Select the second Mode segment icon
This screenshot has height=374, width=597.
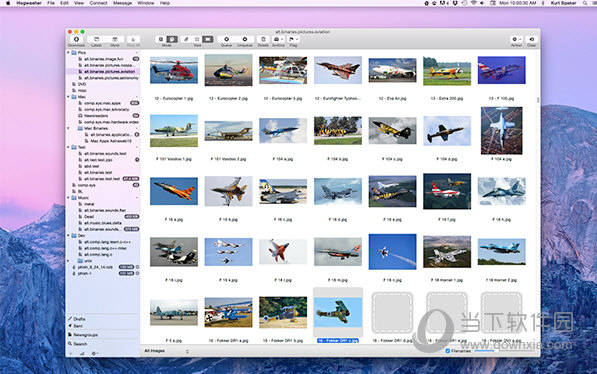172,39
